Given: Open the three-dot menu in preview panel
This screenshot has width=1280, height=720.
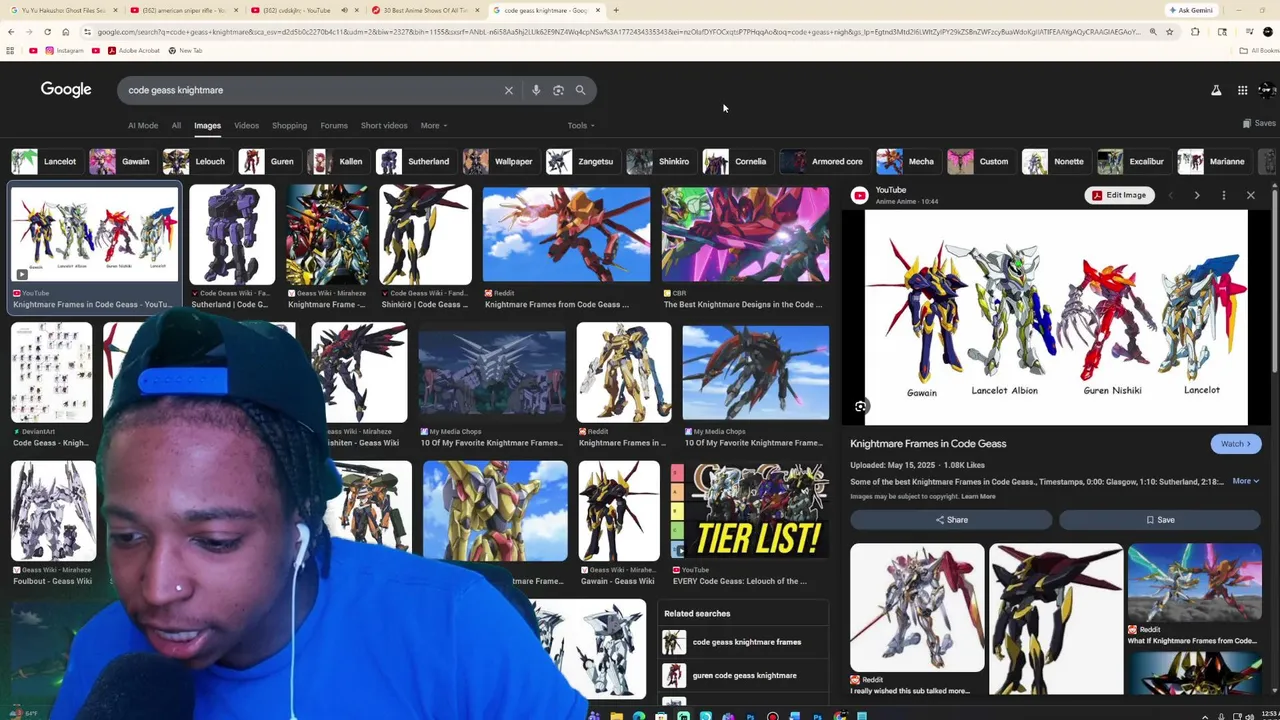Looking at the screenshot, I should point(1223,195).
